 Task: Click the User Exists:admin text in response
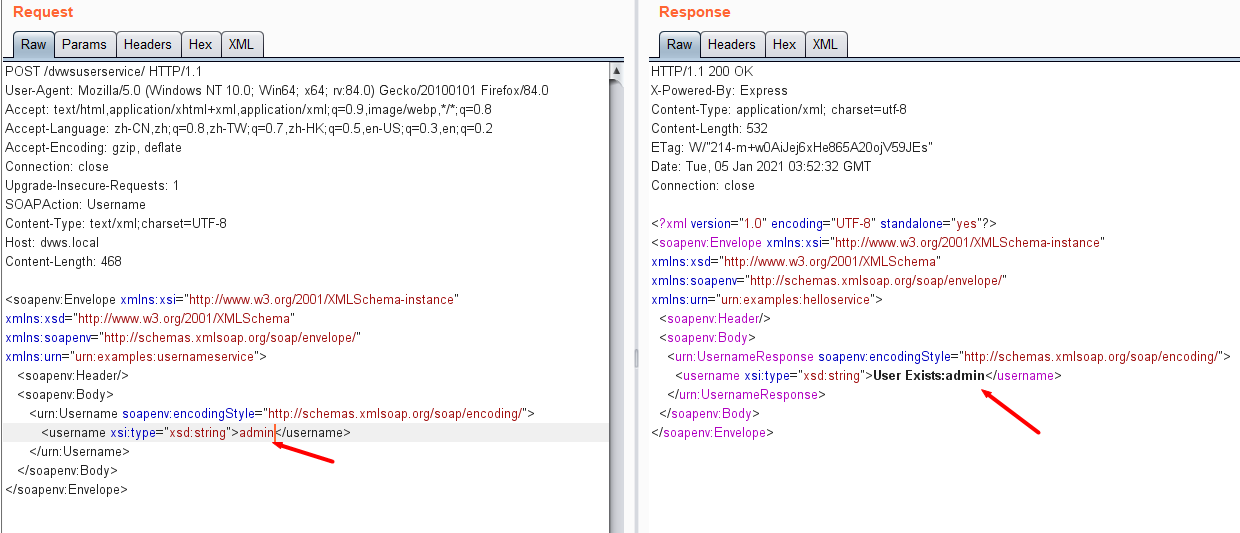click(929, 376)
